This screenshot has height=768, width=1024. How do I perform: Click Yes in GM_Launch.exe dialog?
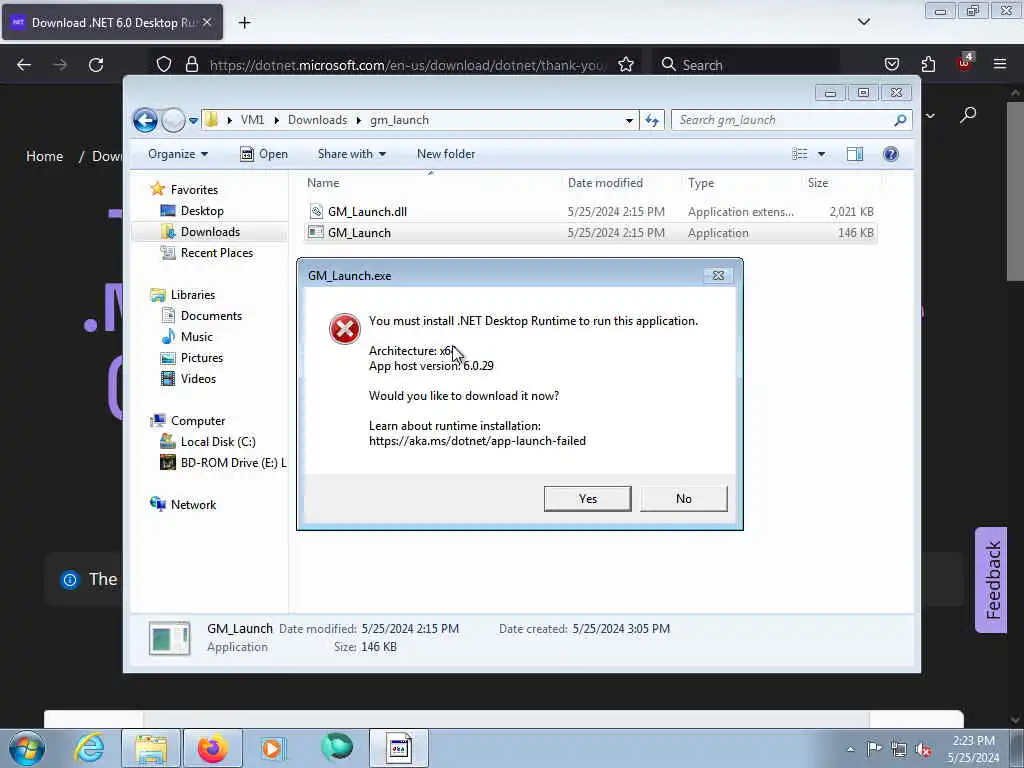click(x=587, y=498)
